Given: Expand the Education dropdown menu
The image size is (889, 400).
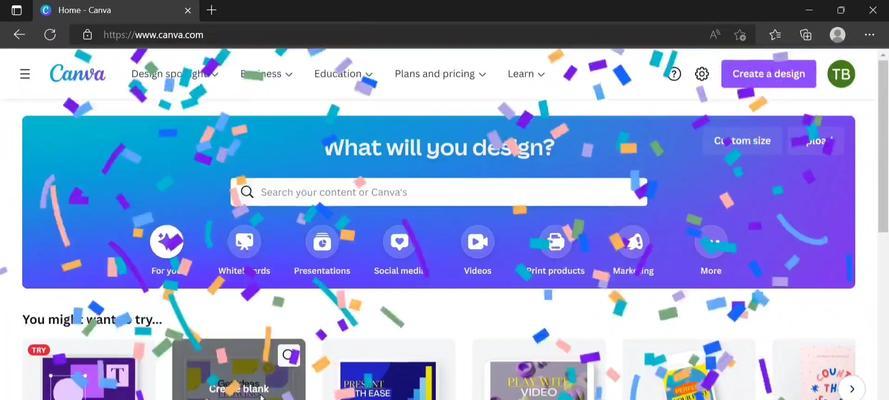Looking at the screenshot, I should click(344, 74).
